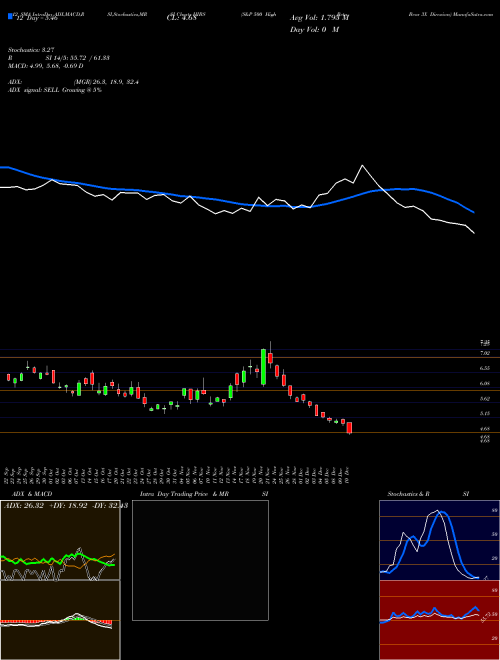Click the 5.15 price axis label
This screenshot has width=500, height=660.
tap(484, 414)
